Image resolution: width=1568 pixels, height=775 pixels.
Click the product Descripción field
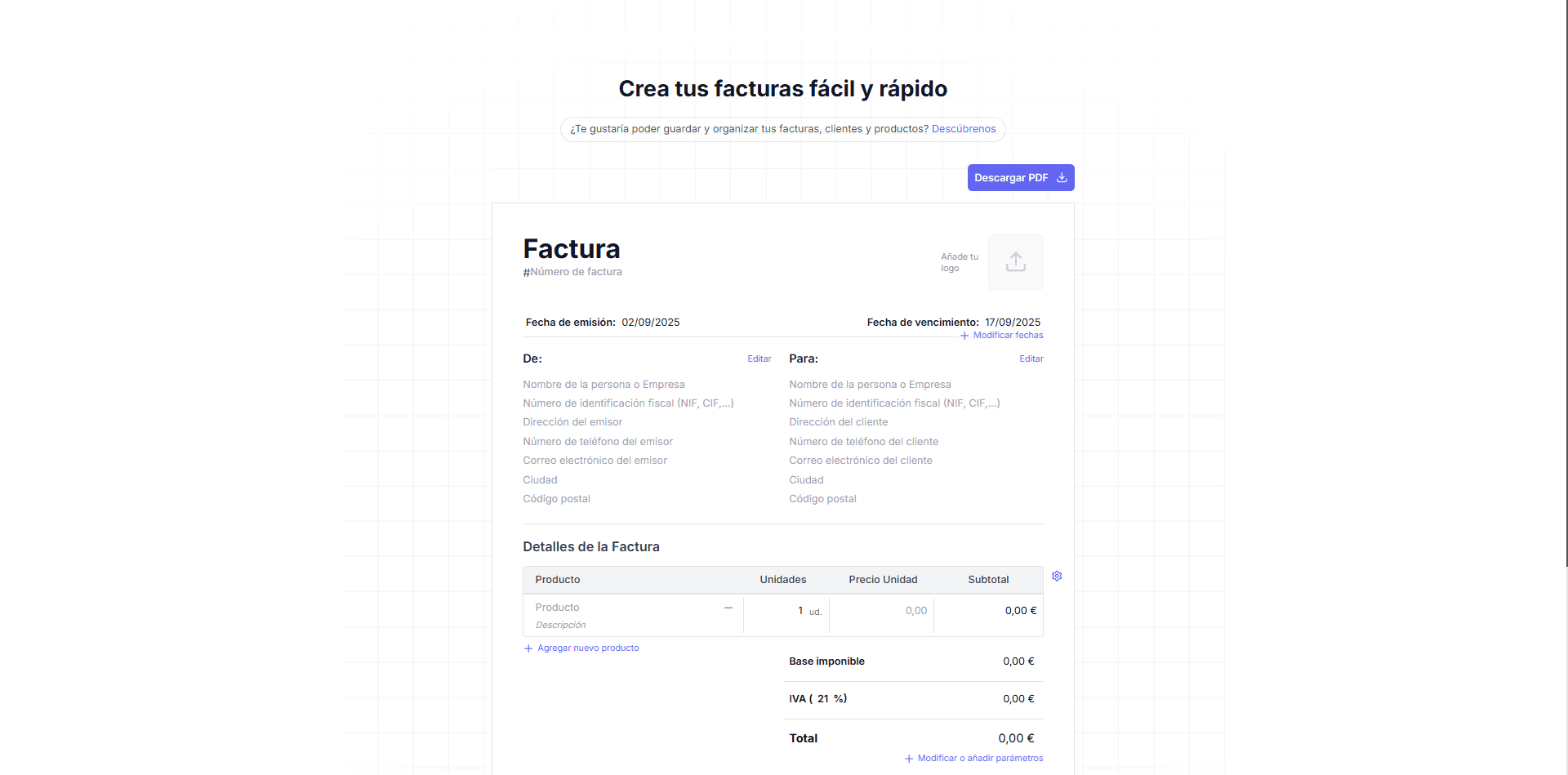tap(561, 626)
